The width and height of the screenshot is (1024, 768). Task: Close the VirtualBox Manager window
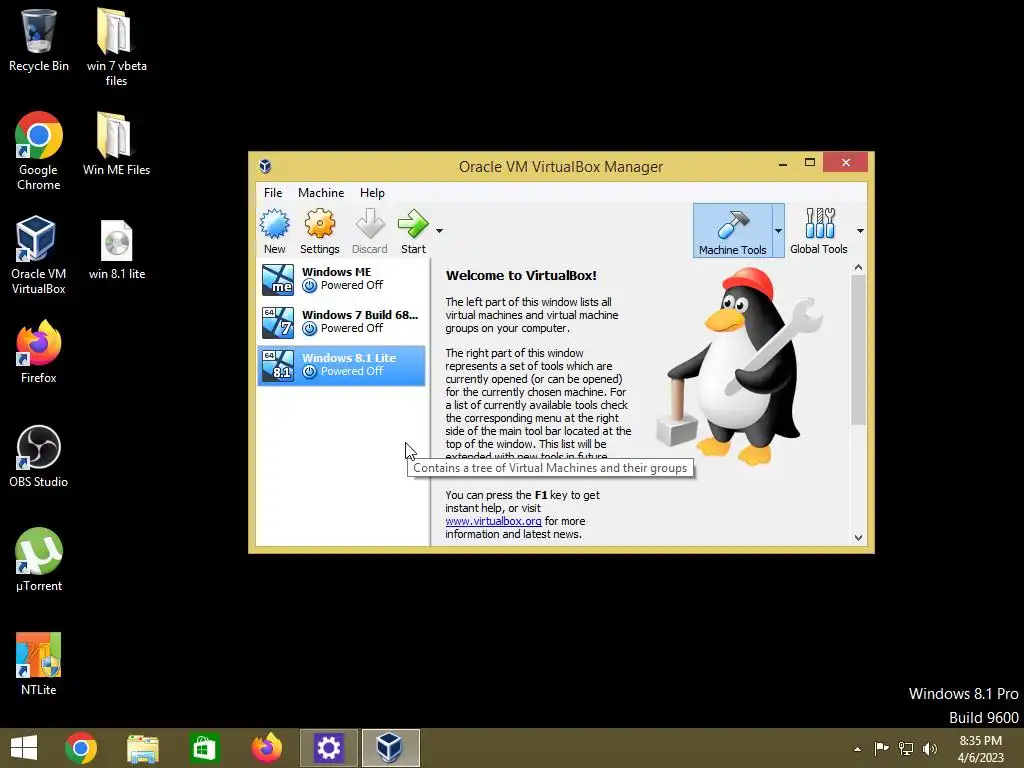pos(846,163)
